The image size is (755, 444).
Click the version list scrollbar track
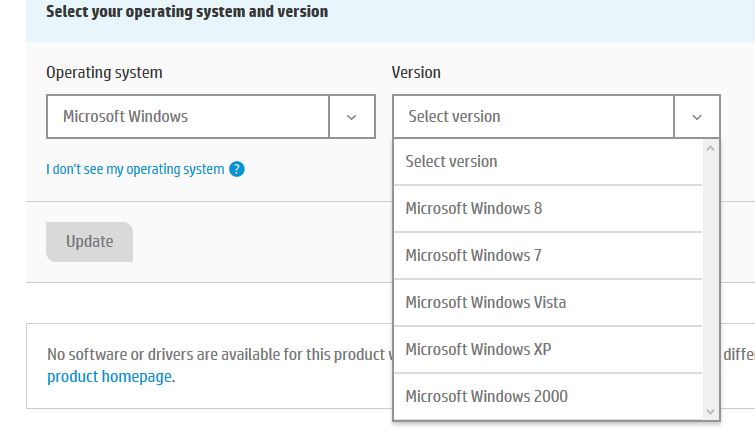710,279
